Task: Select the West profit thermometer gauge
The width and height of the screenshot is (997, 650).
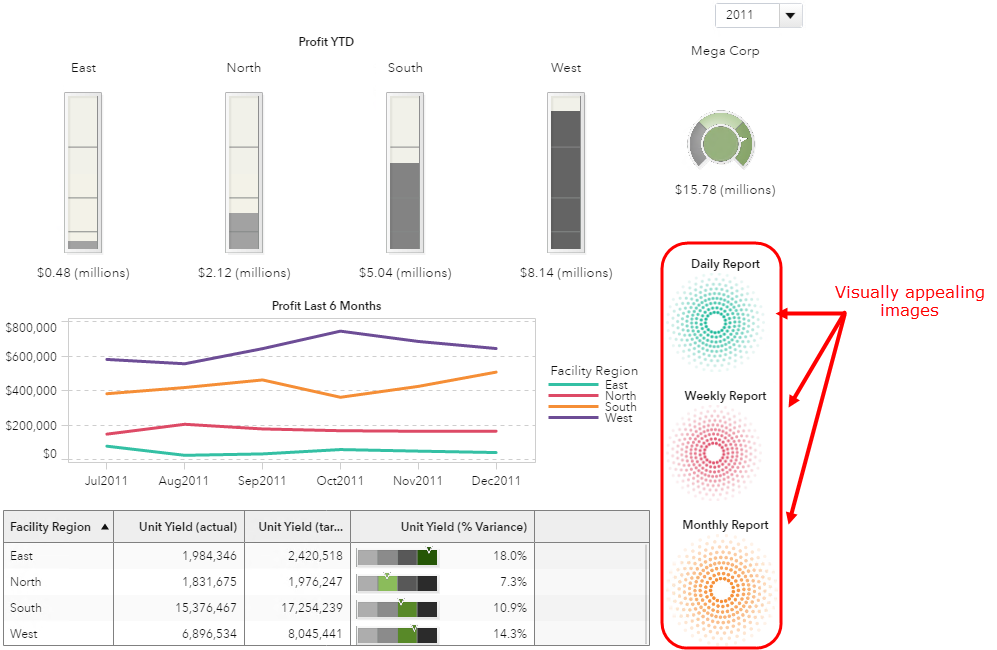Action: [566, 172]
